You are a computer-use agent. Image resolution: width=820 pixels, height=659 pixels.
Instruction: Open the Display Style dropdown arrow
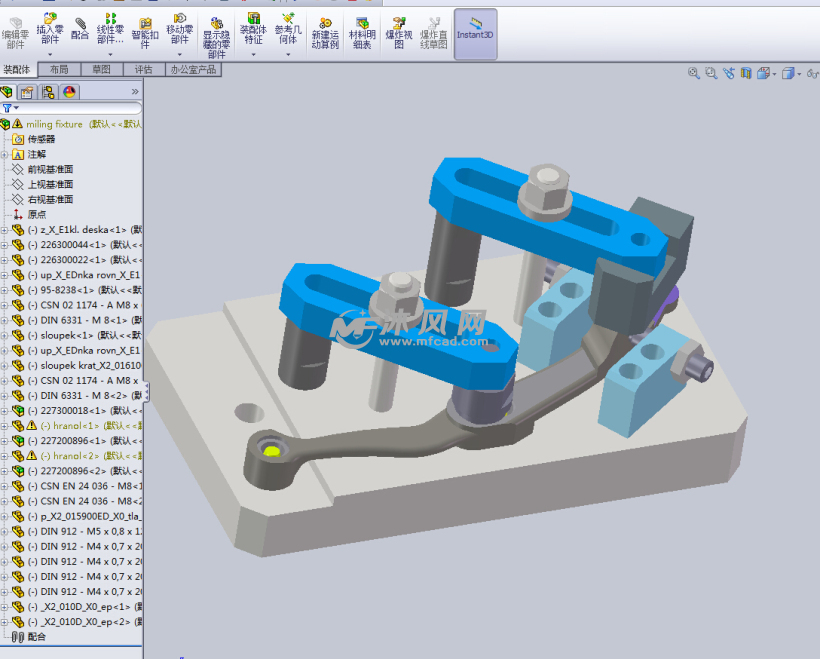(x=798, y=73)
